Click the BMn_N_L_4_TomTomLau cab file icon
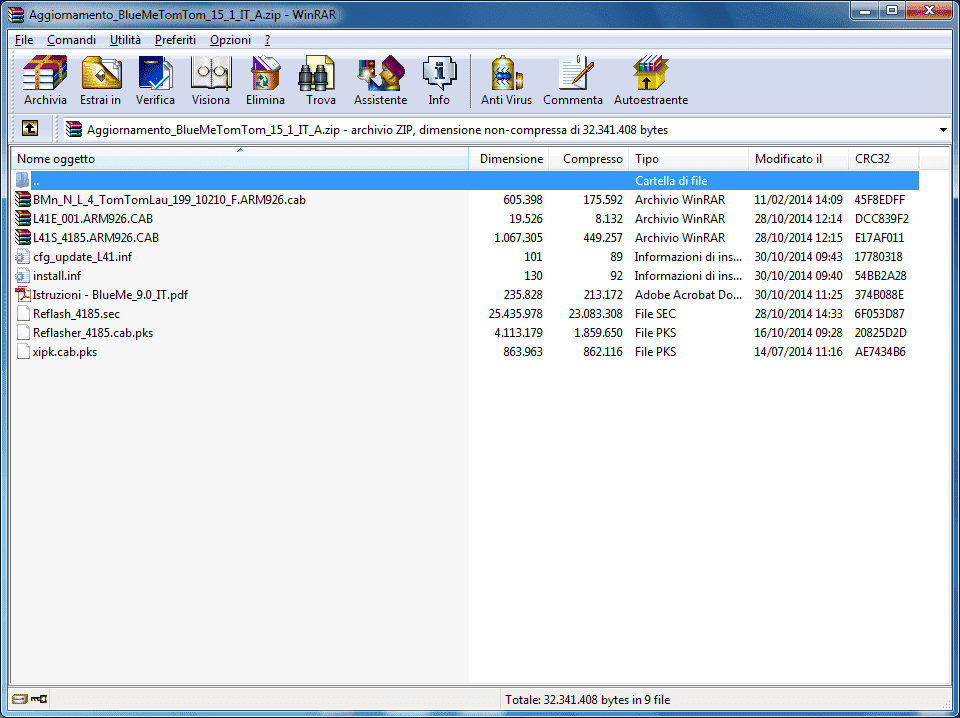960x718 pixels. pos(23,200)
